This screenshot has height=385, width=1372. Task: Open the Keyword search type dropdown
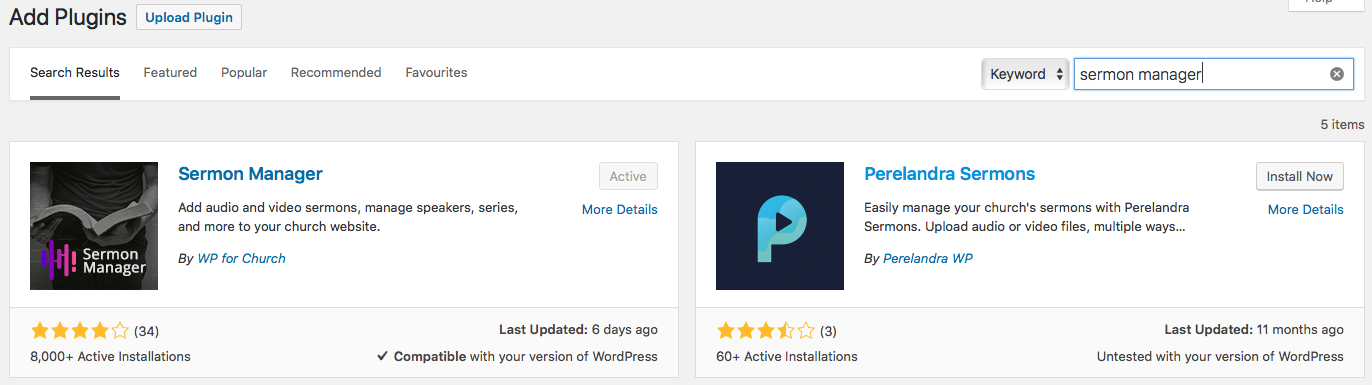pos(1025,74)
